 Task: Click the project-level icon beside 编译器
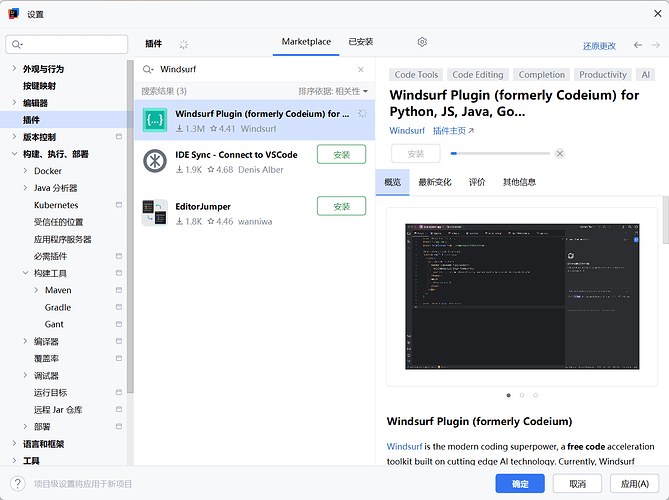[x=119, y=341]
